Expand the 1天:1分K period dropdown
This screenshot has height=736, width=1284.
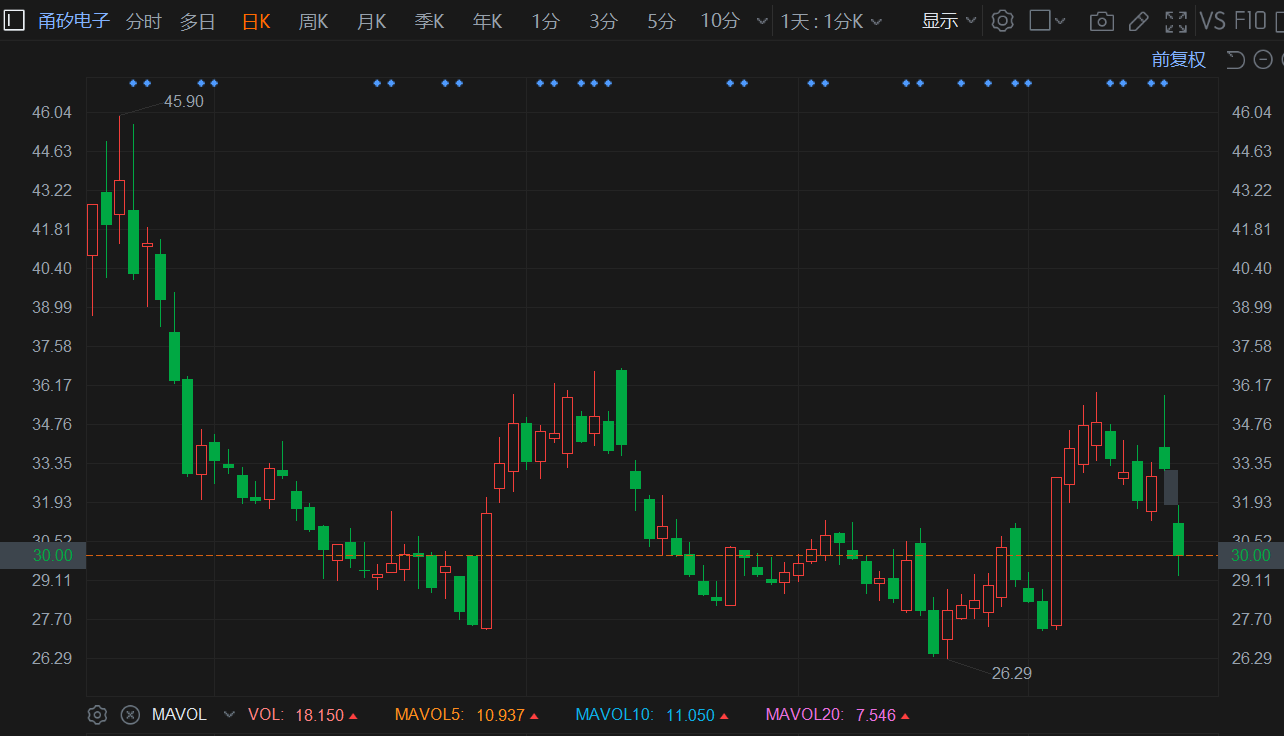coord(831,21)
